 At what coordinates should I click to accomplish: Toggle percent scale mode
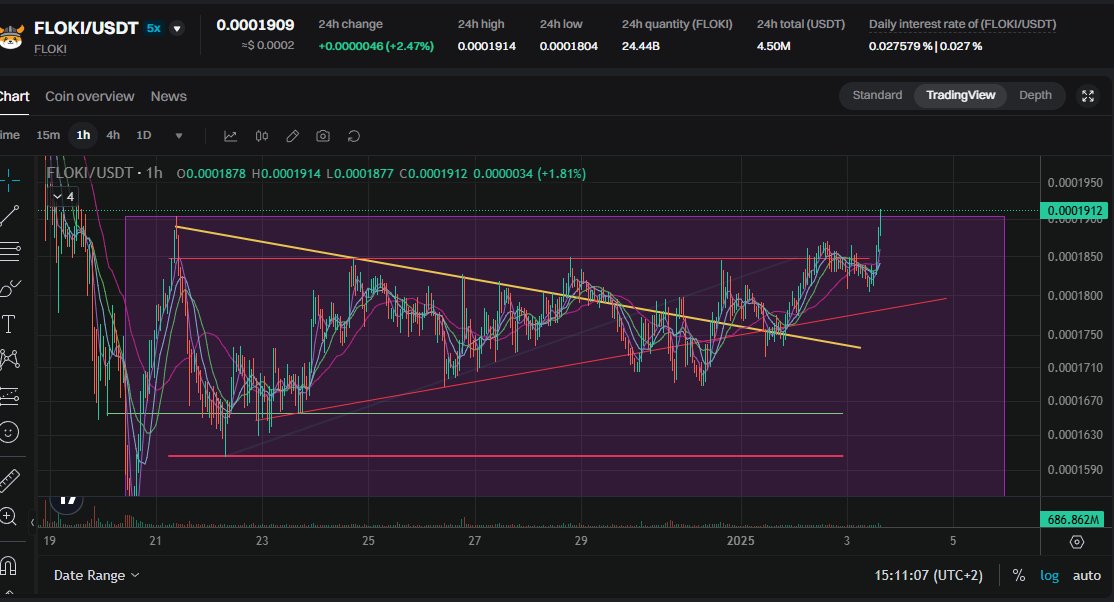(x=1018, y=575)
